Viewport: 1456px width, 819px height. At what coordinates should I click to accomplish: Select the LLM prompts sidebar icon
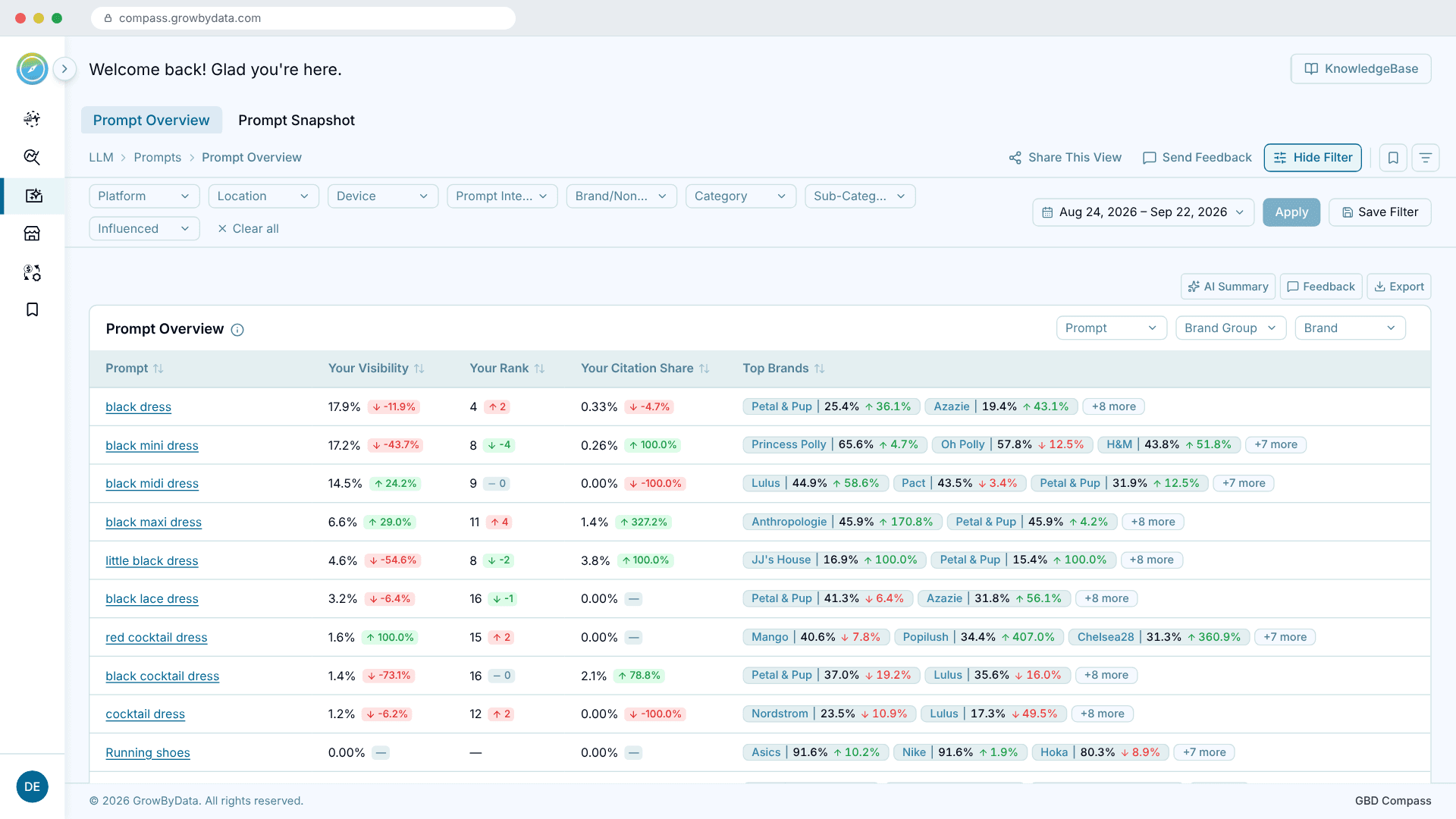pyautogui.click(x=33, y=196)
